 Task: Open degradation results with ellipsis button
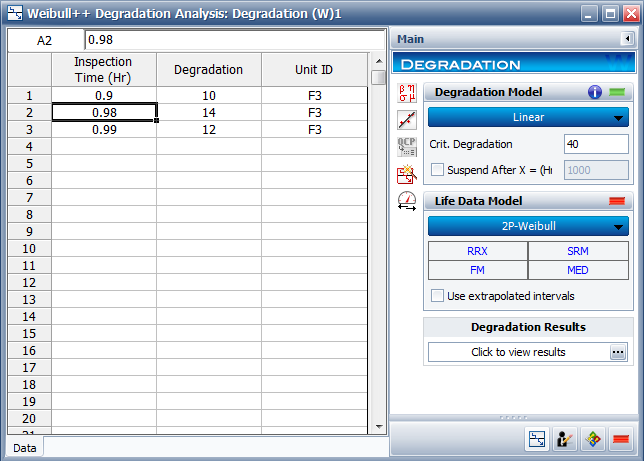(x=618, y=352)
